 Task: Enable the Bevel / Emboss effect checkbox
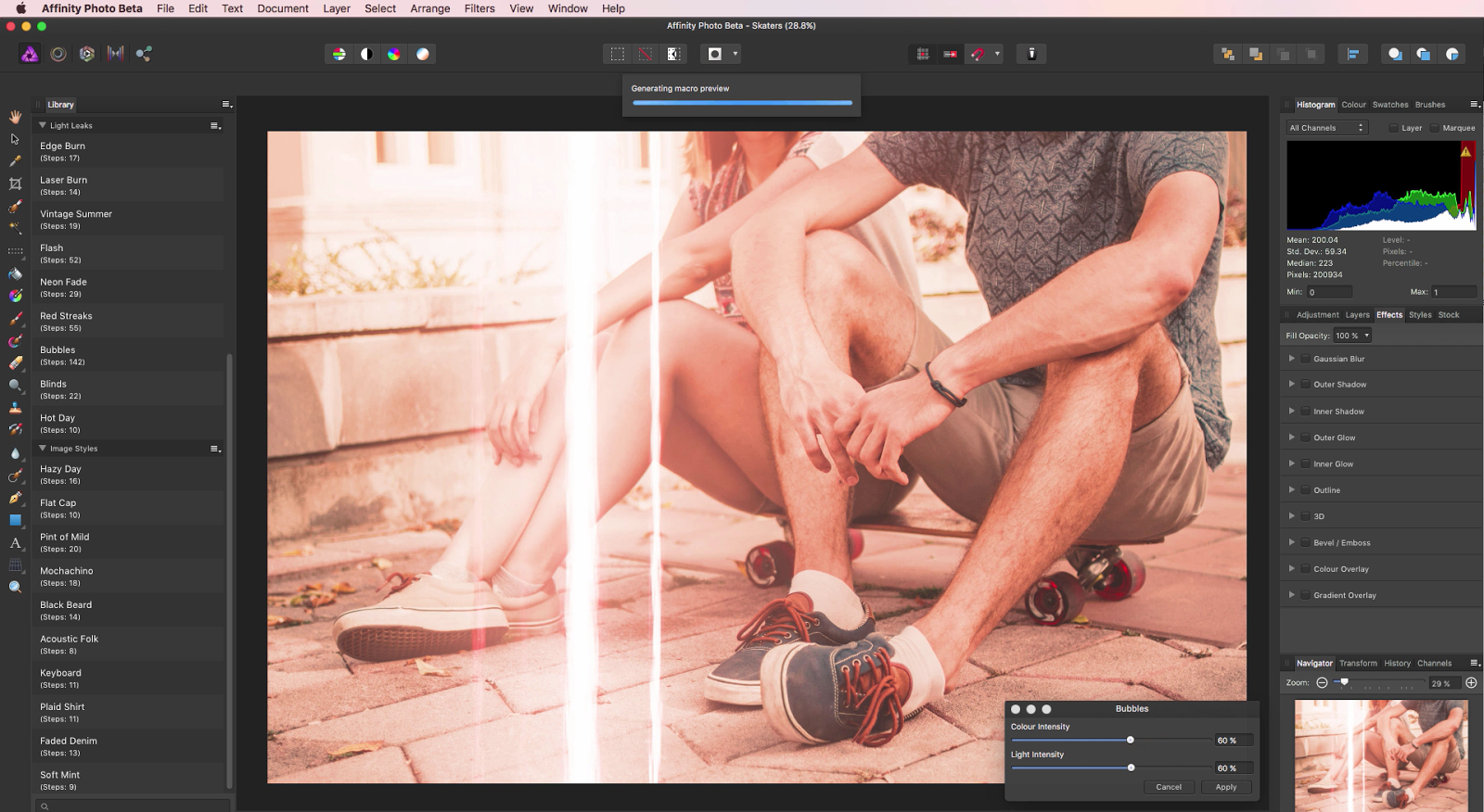click(x=1305, y=542)
